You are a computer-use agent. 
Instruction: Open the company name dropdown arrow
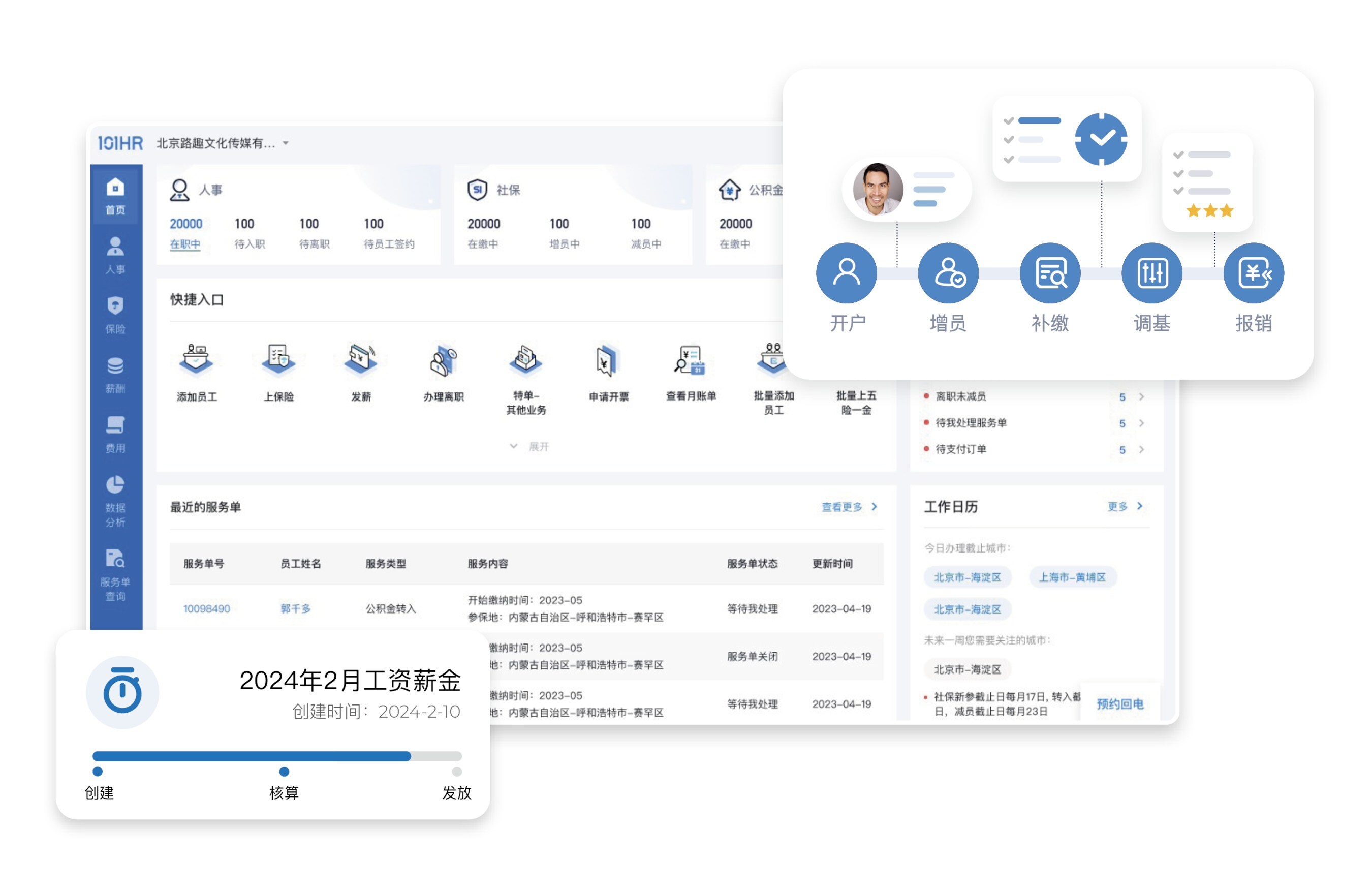coord(286,143)
